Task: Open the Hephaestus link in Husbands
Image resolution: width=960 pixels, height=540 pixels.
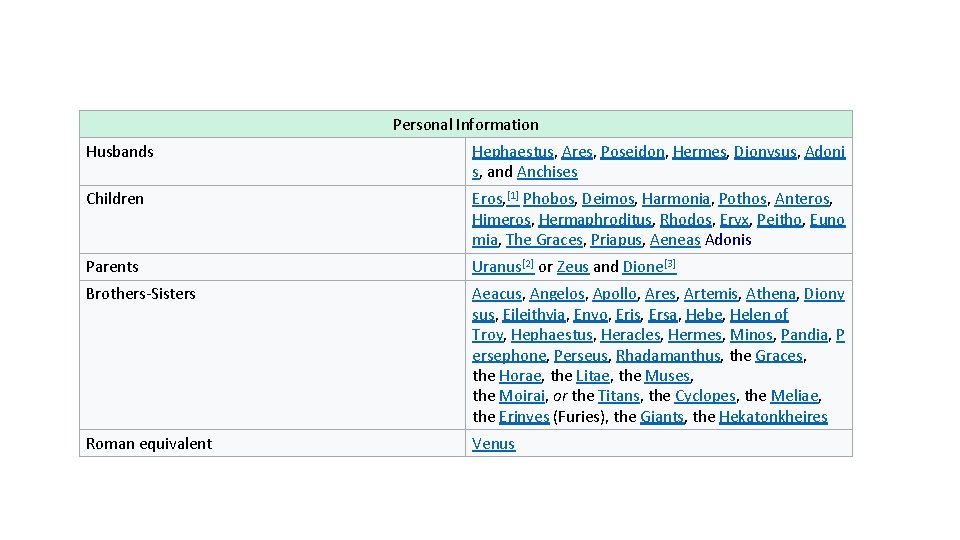Action: click(x=513, y=152)
